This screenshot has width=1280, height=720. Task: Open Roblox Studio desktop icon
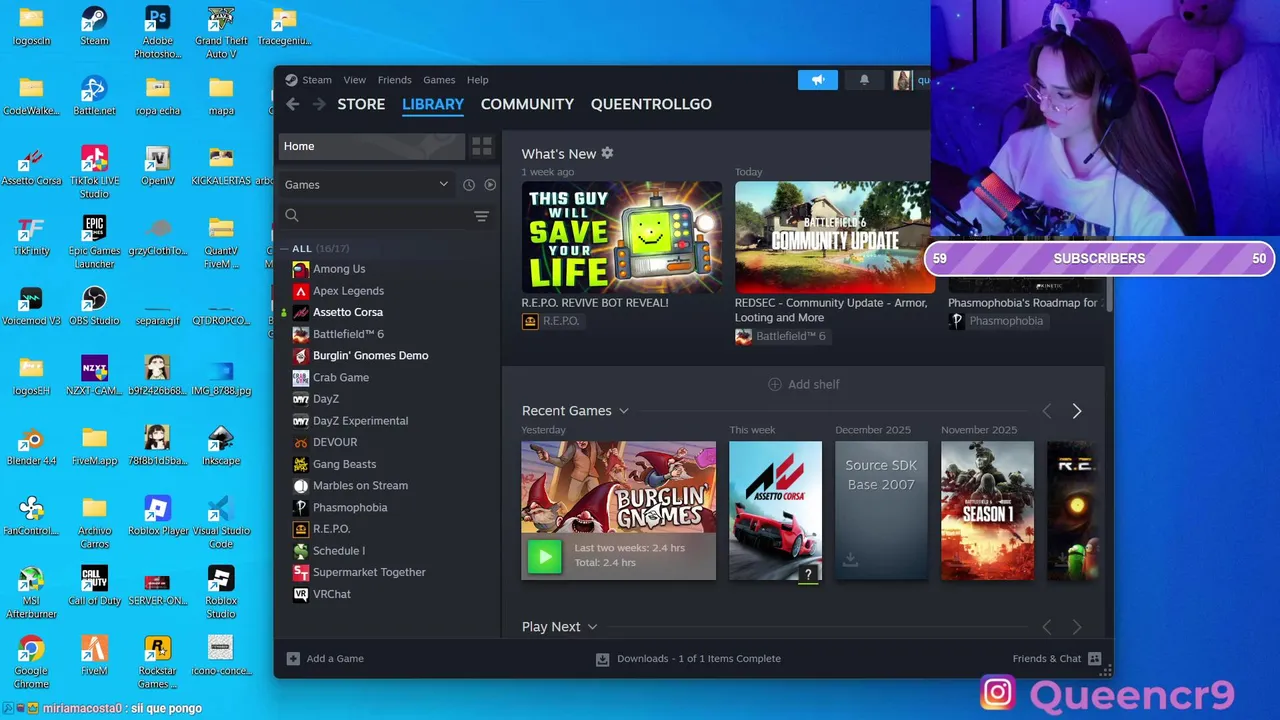(x=221, y=592)
